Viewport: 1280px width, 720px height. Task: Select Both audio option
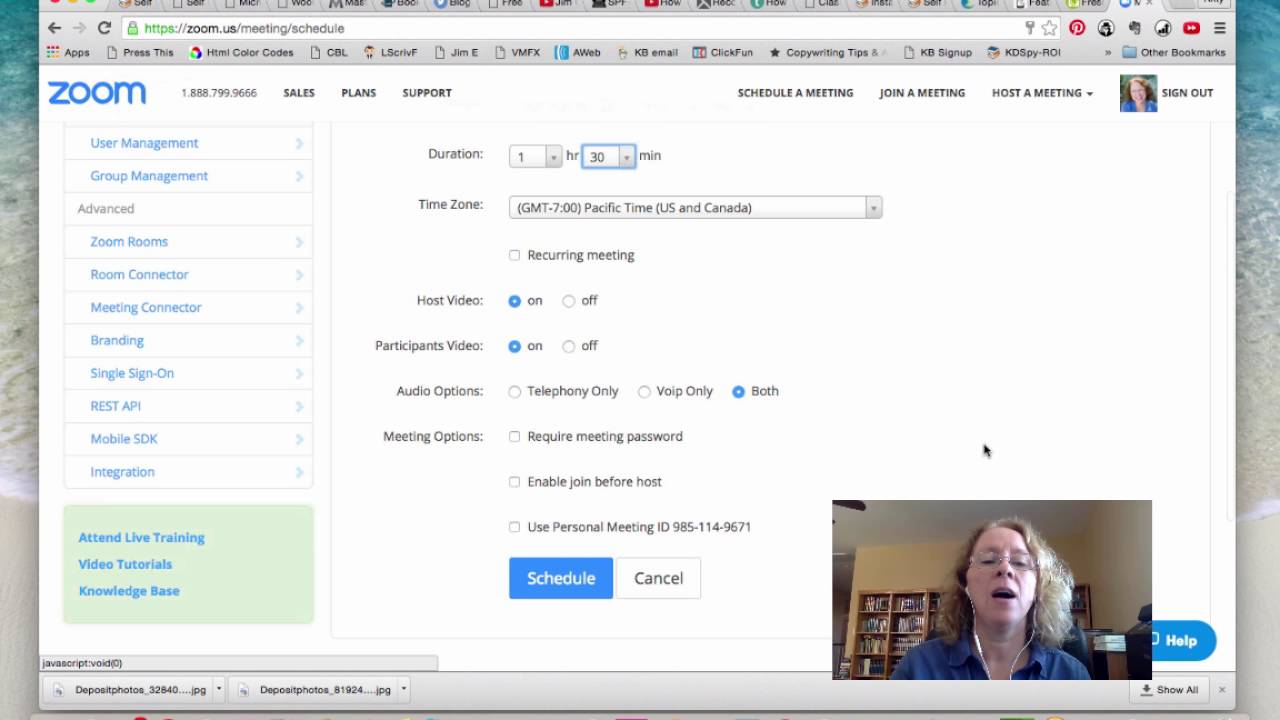pyautogui.click(x=738, y=392)
